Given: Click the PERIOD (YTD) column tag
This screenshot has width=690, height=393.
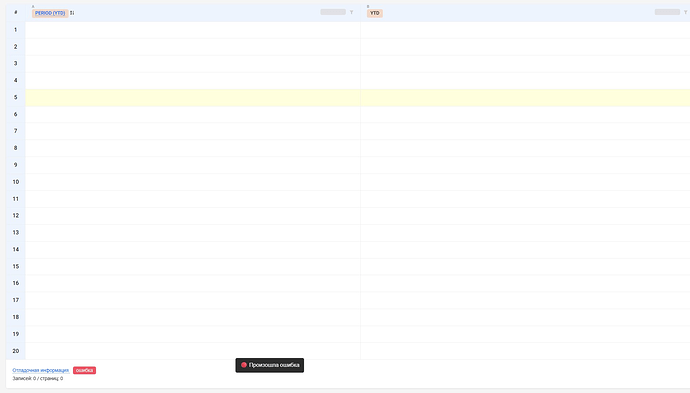Looking at the screenshot, I should (50, 13).
